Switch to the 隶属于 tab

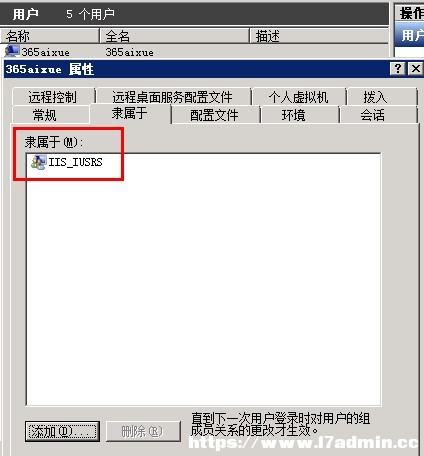click(130, 113)
